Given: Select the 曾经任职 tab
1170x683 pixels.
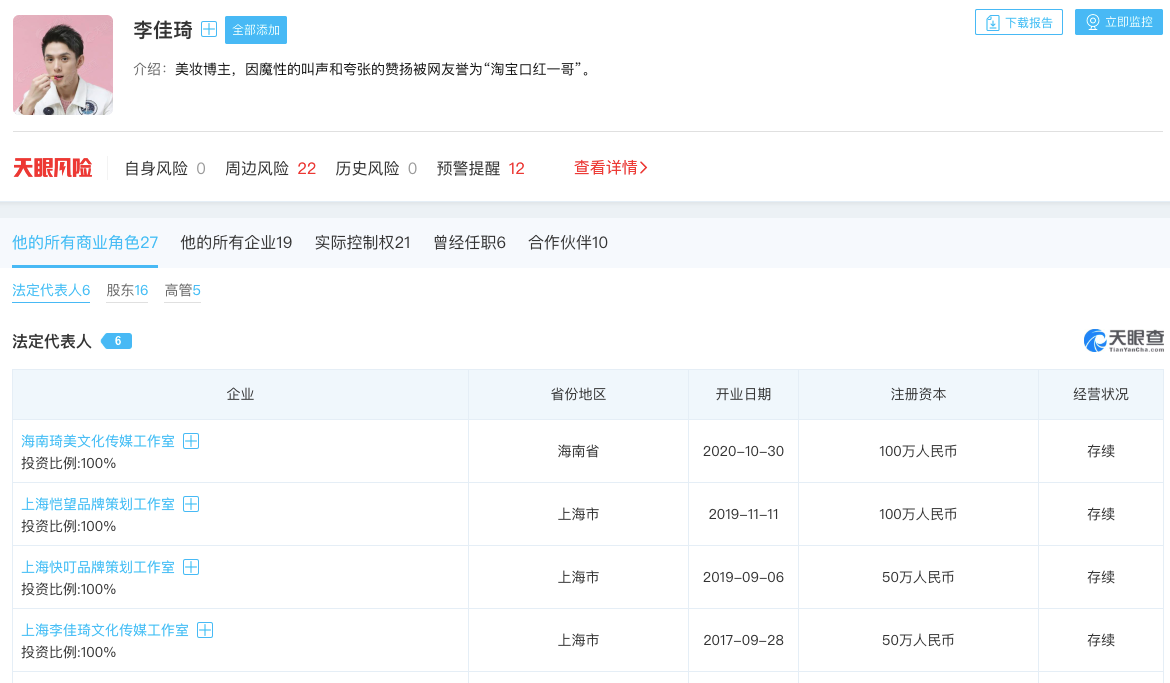Looking at the screenshot, I should (x=469, y=242).
